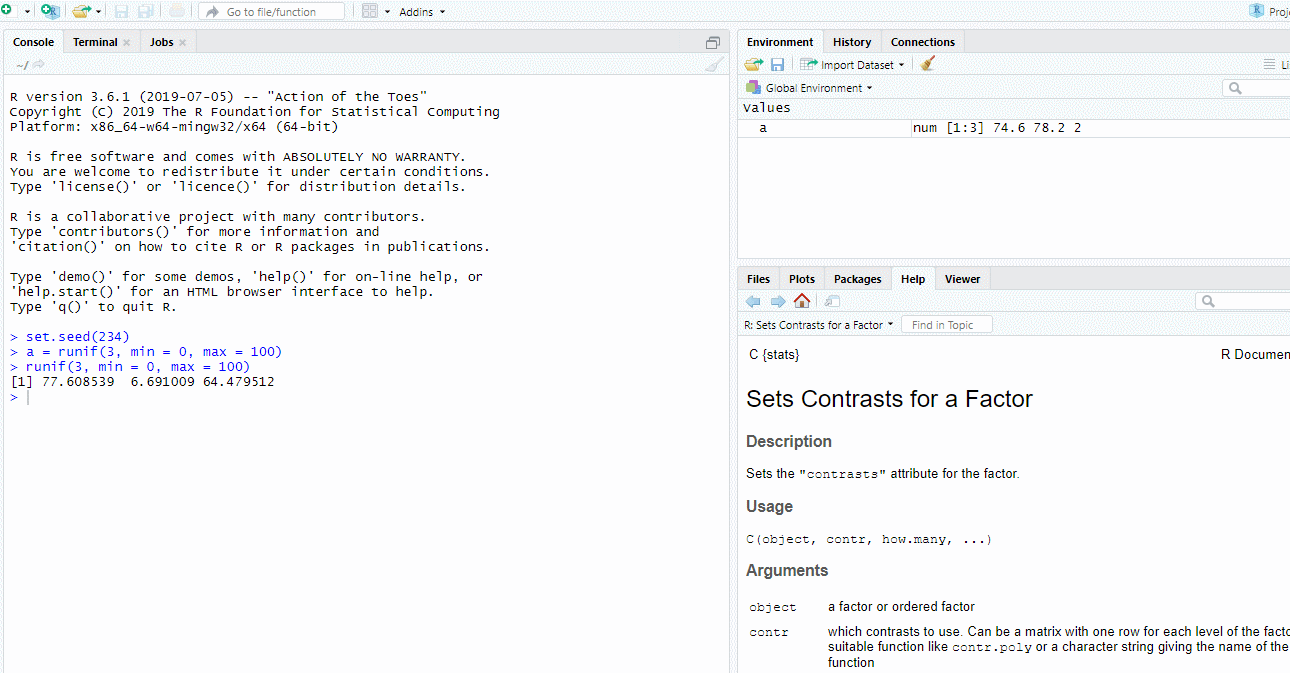Switch to the Jobs tab
Screen dimensions: 1290x673
point(161,42)
